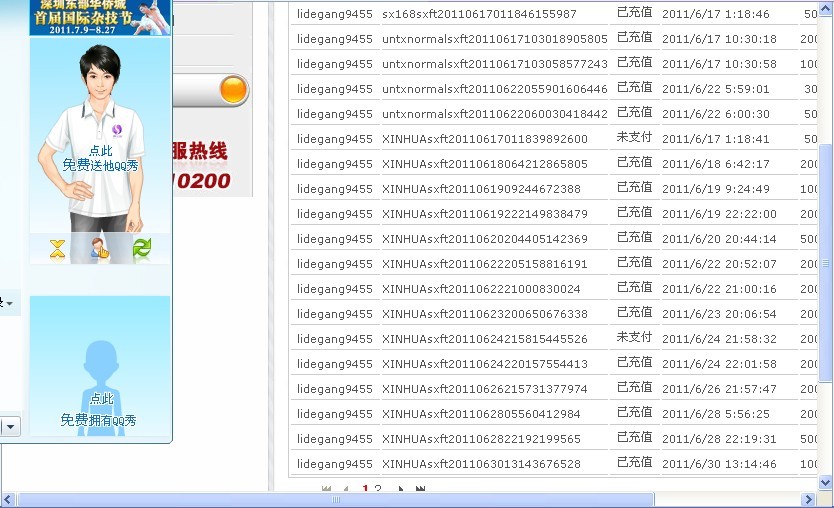This screenshot has height=508, width=834.
Task: Click 免费拥有QQ秀 silhouette panel
Action: (x=100, y=367)
